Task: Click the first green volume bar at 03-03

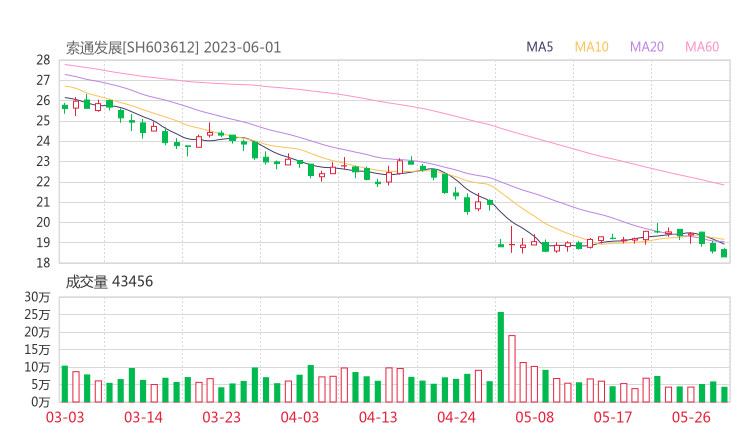Action: (65, 384)
